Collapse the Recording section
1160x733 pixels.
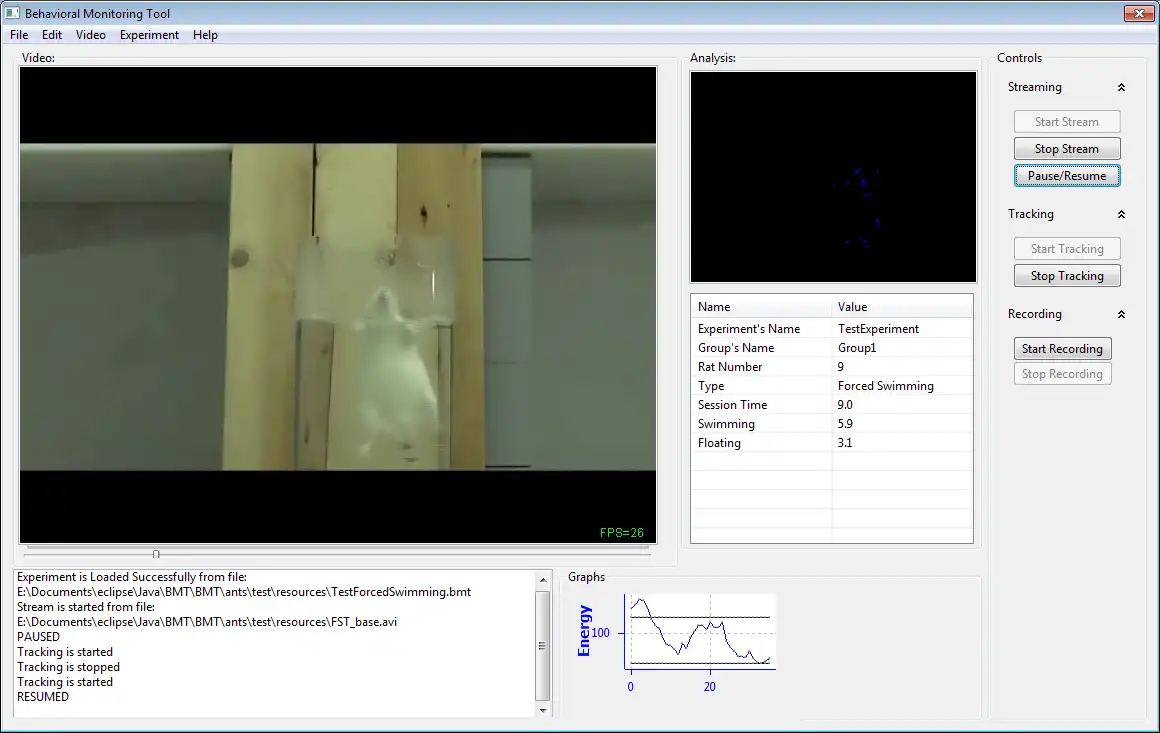[x=1121, y=314]
